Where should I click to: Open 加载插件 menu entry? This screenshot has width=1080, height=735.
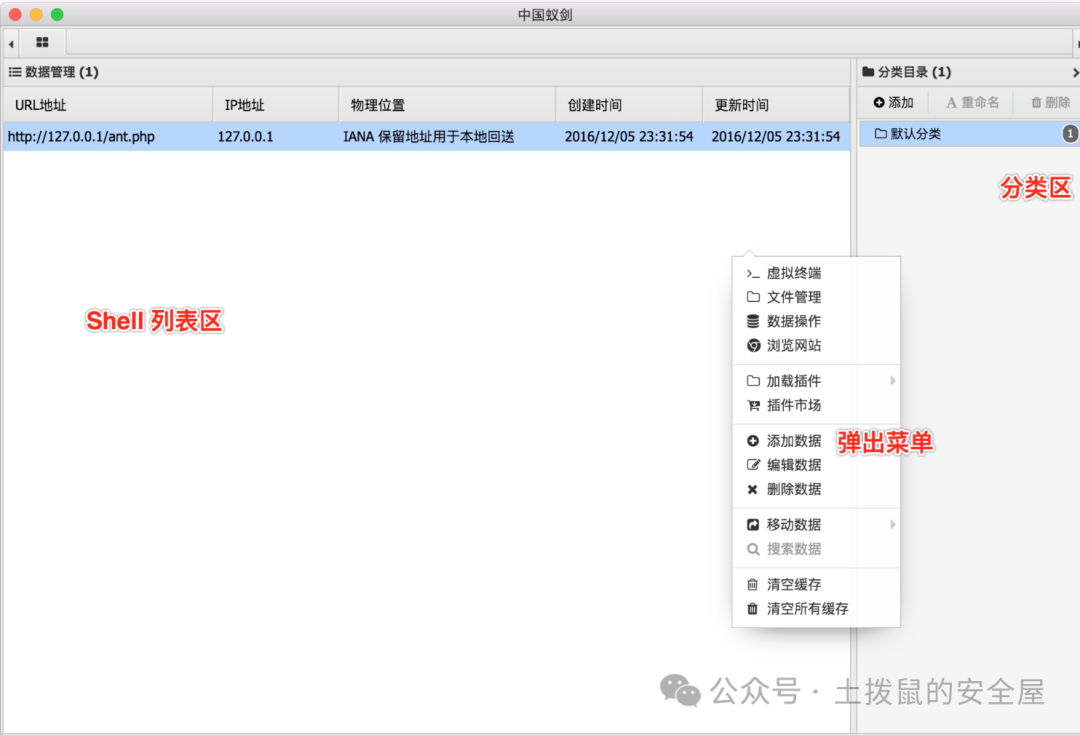pos(816,381)
